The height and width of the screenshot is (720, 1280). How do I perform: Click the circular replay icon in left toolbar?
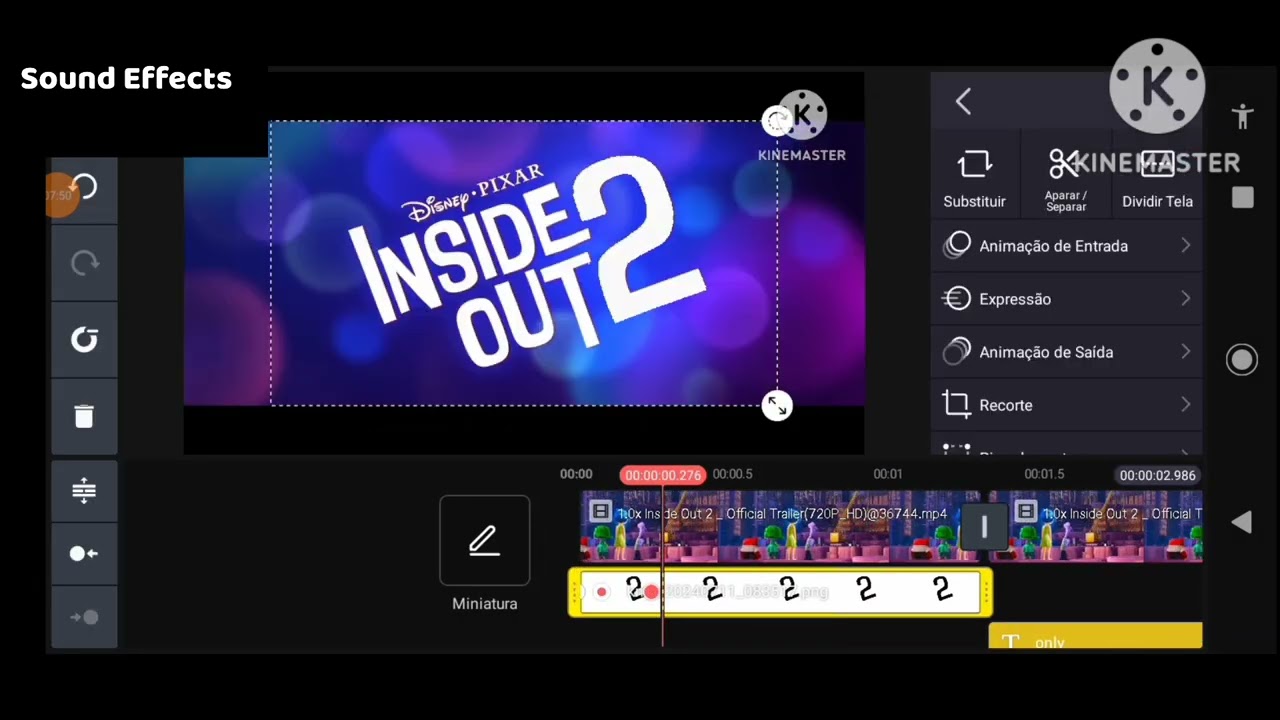(84, 340)
